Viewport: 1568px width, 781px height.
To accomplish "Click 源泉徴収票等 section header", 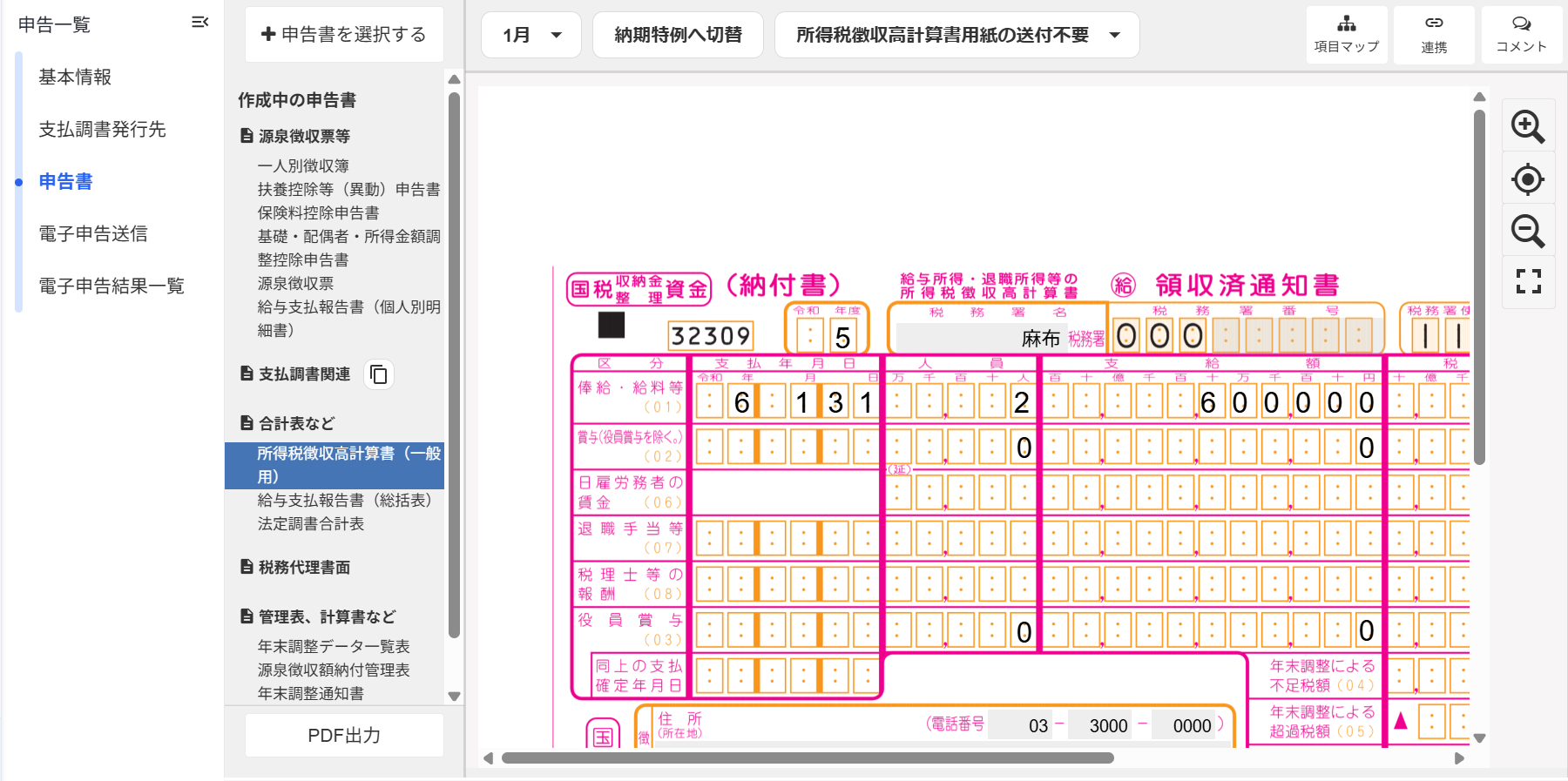I will click(295, 136).
